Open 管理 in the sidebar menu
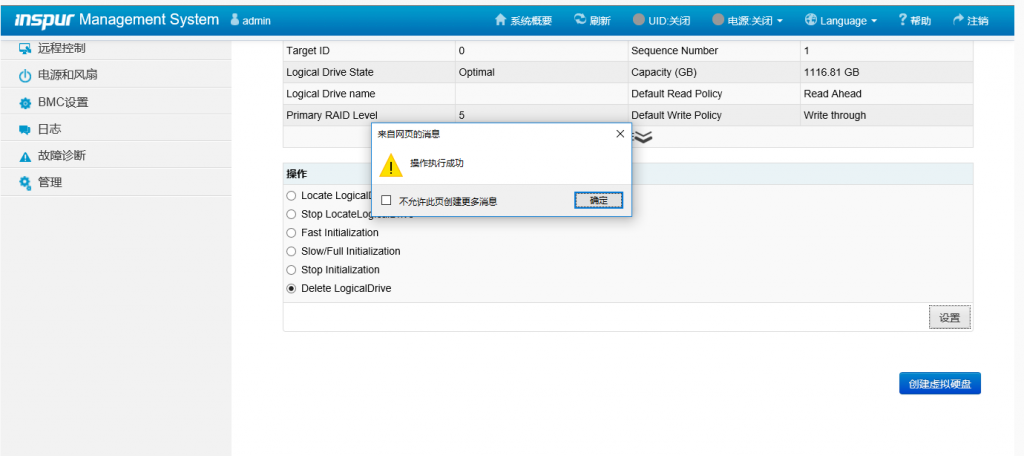The height and width of the screenshot is (456, 1024). click(x=49, y=183)
